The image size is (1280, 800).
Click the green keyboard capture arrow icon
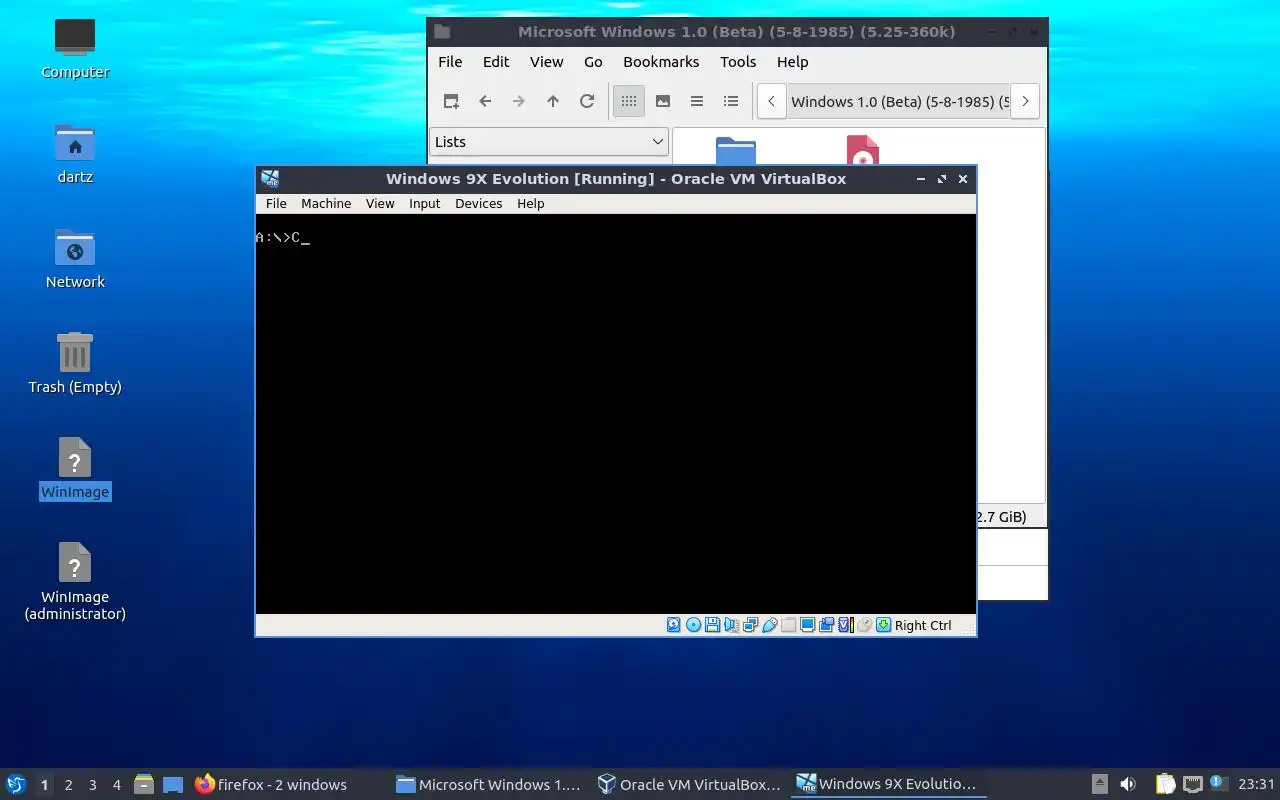click(883, 625)
